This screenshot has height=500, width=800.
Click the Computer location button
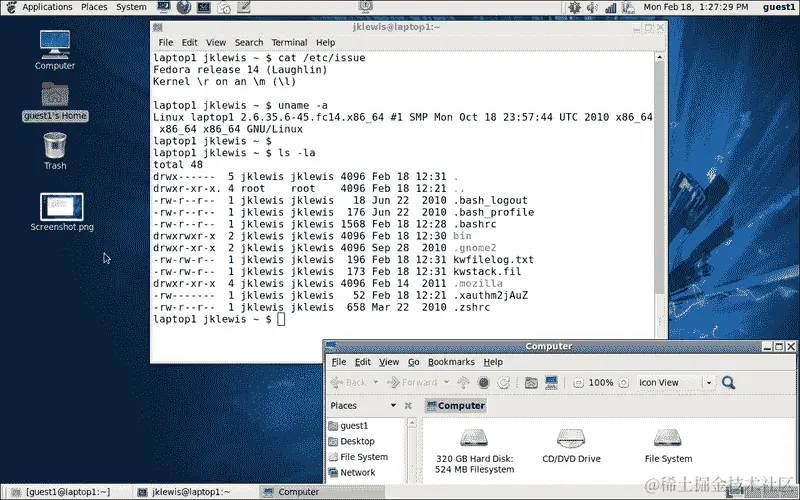456,406
